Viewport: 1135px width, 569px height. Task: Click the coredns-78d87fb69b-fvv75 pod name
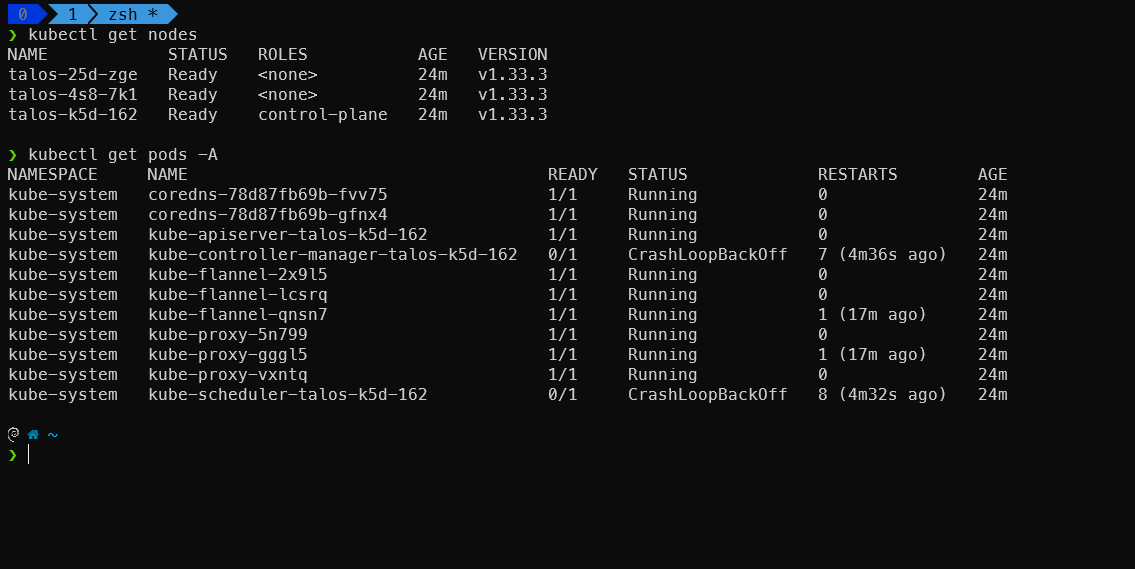(268, 195)
